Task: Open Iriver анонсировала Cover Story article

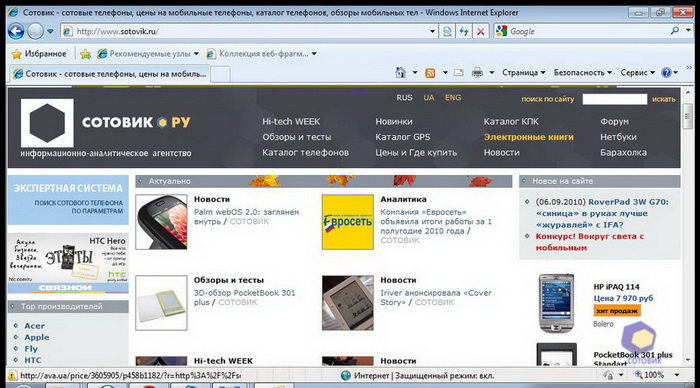Action: click(x=436, y=298)
